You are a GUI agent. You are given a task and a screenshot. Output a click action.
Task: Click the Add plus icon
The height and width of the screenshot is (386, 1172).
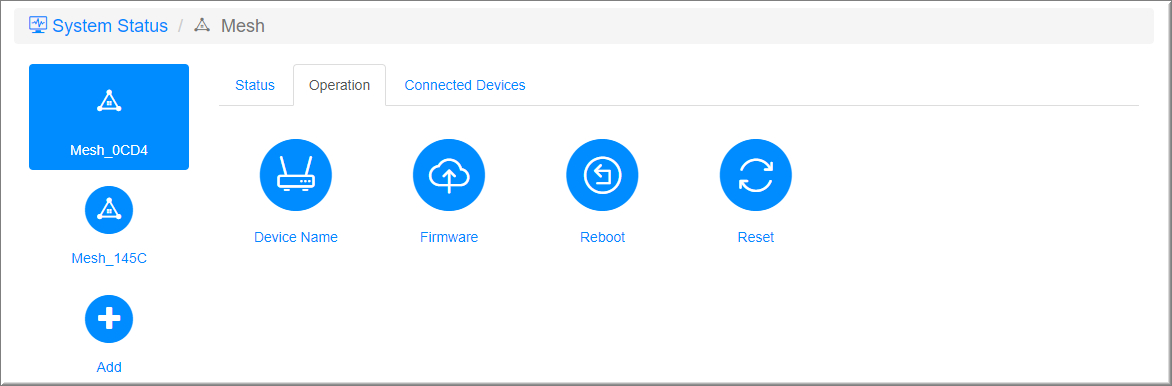click(109, 319)
